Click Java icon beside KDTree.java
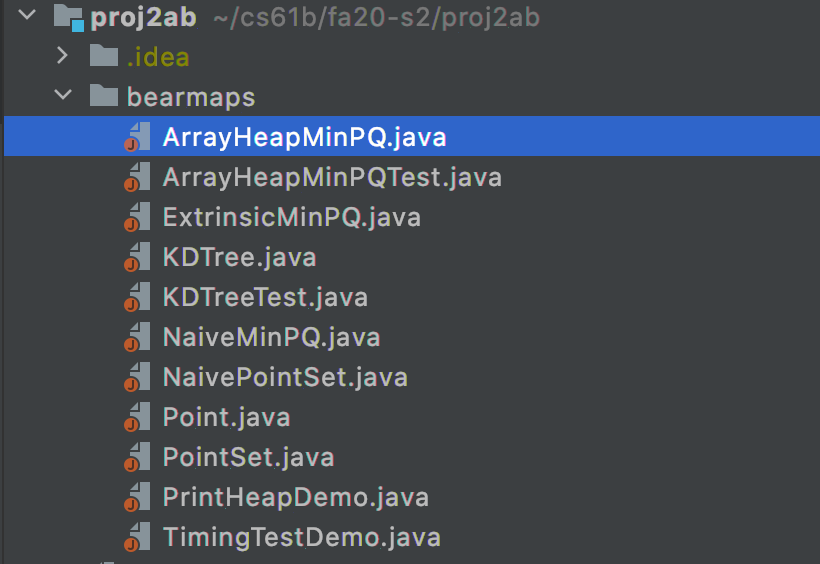The width and height of the screenshot is (820, 564). [137, 257]
